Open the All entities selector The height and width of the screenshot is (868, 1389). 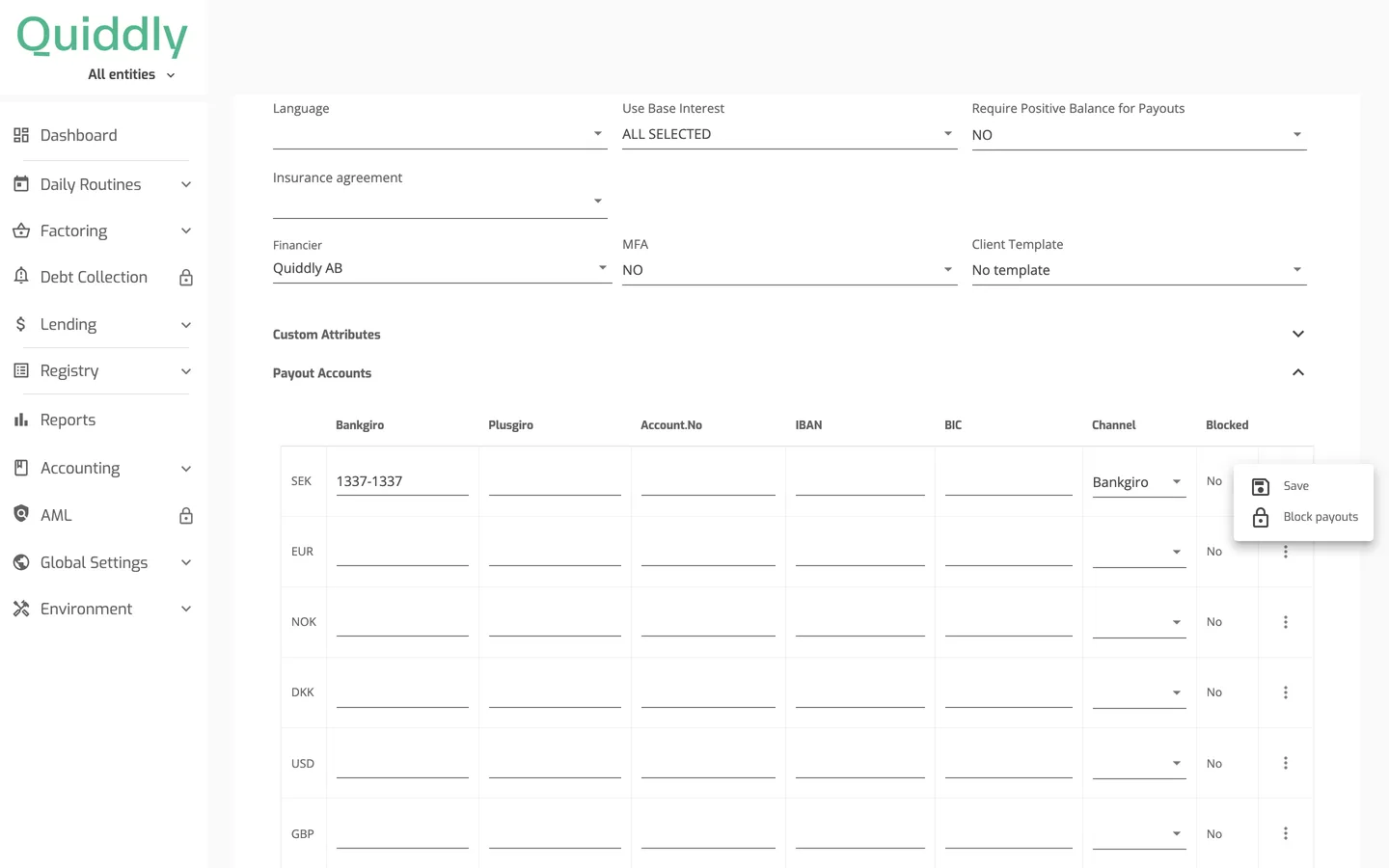pos(131,74)
